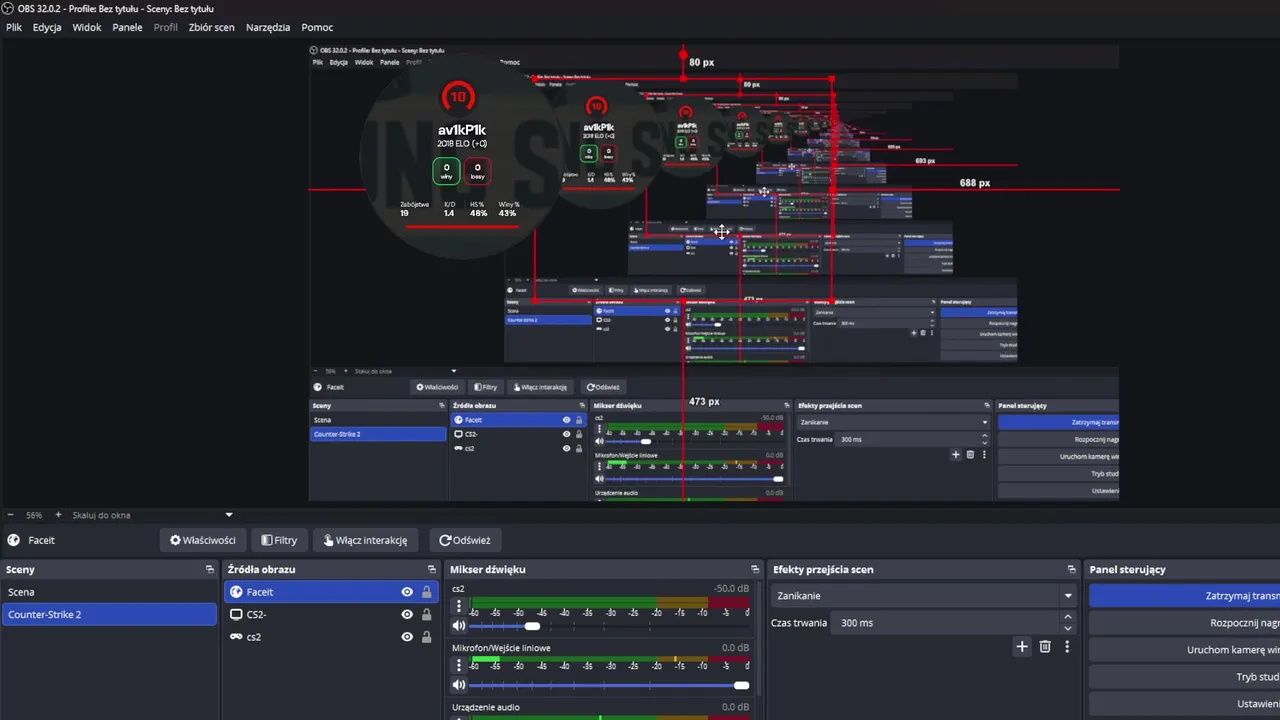Viewport: 1280px width, 720px height.
Task: Add a transition with the plus icon
Action: (1022, 647)
